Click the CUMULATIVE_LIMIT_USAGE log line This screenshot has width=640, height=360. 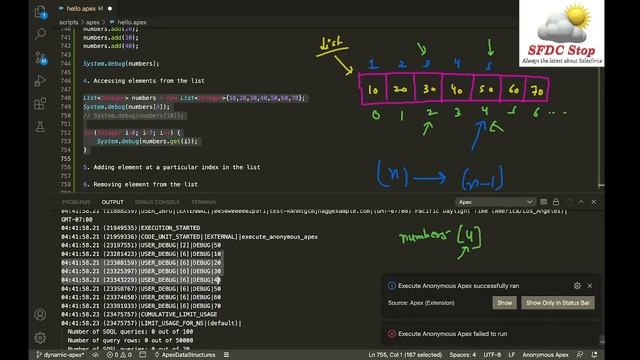(139, 314)
